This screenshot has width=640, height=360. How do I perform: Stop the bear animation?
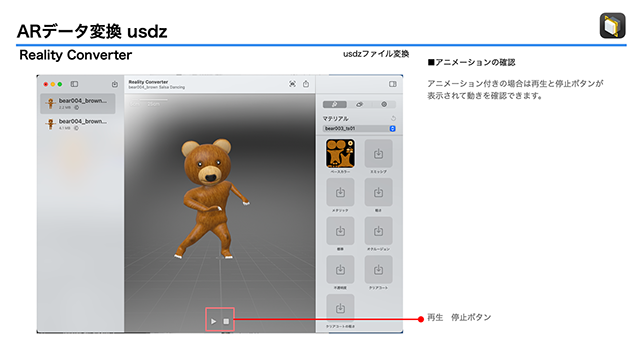point(226,322)
